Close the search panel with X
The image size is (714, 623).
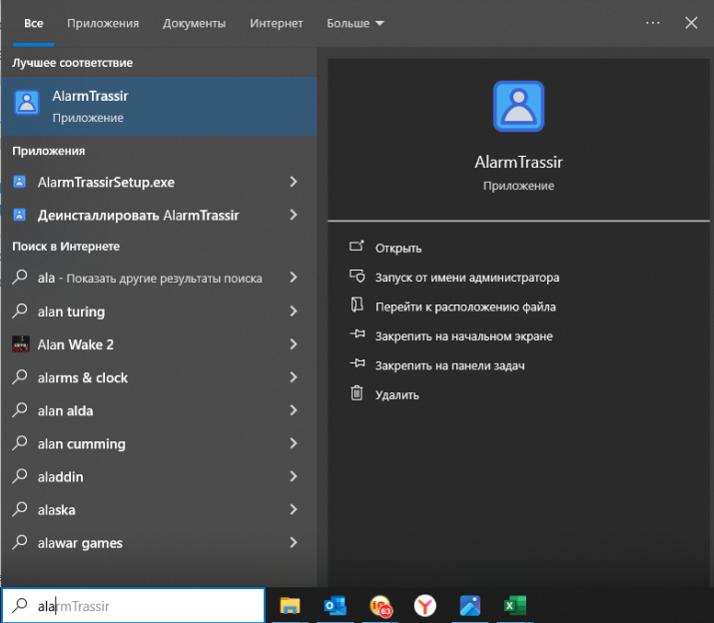pyautogui.click(x=691, y=23)
